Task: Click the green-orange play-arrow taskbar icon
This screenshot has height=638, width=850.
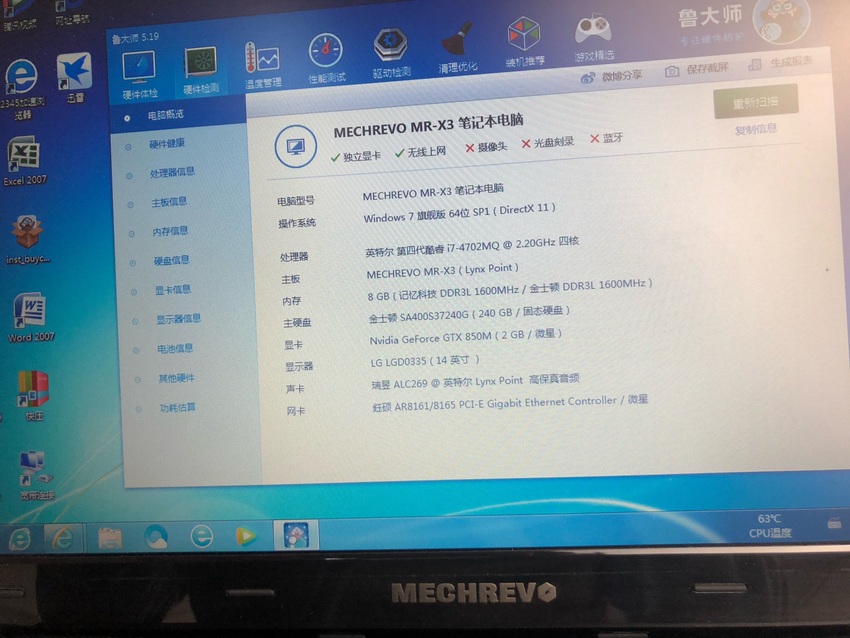Action: 246,536
